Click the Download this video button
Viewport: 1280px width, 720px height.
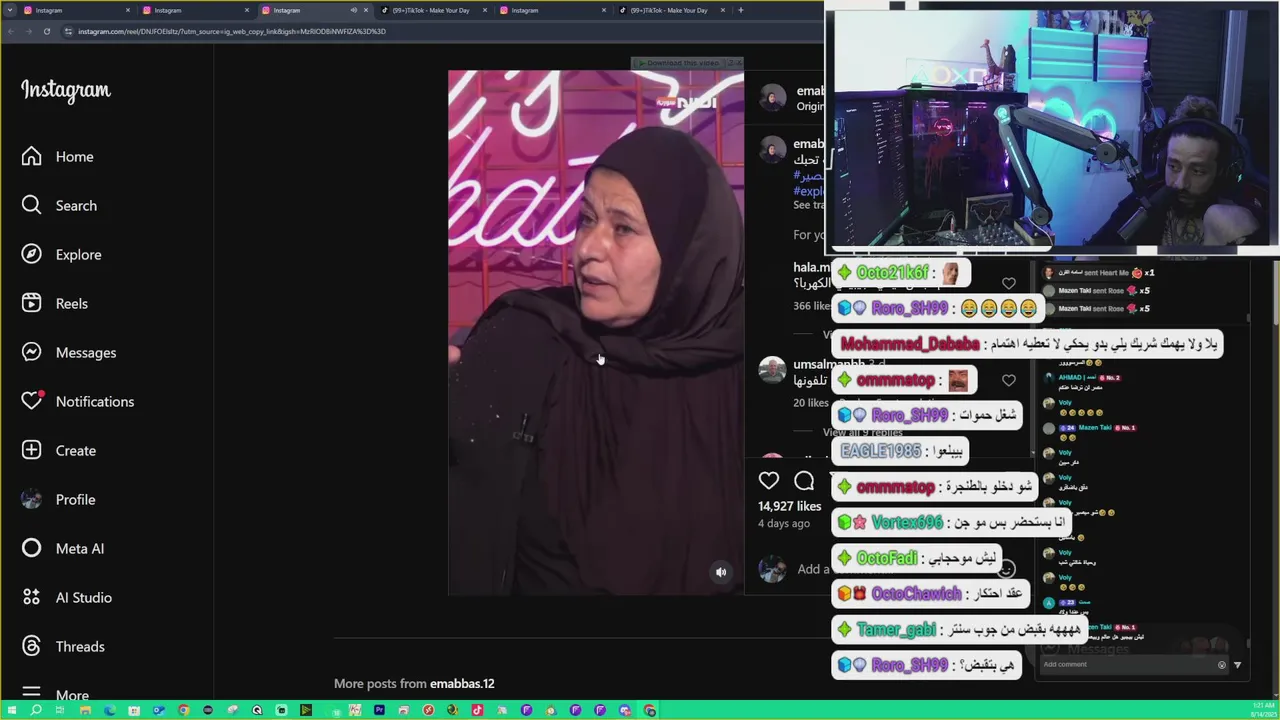coord(682,63)
